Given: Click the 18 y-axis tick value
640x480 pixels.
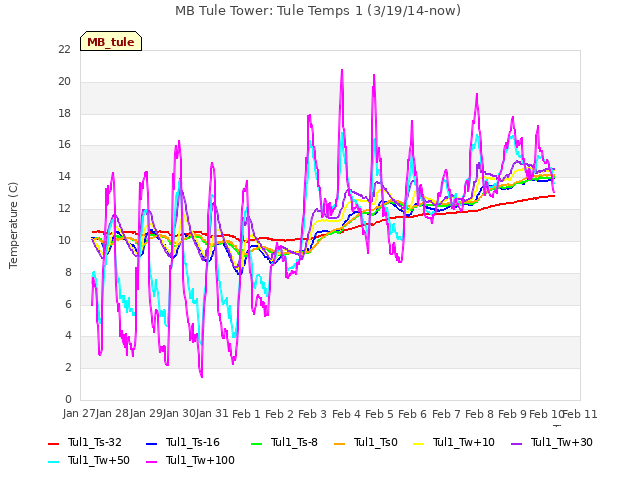Looking at the screenshot, I should tap(64, 113).
